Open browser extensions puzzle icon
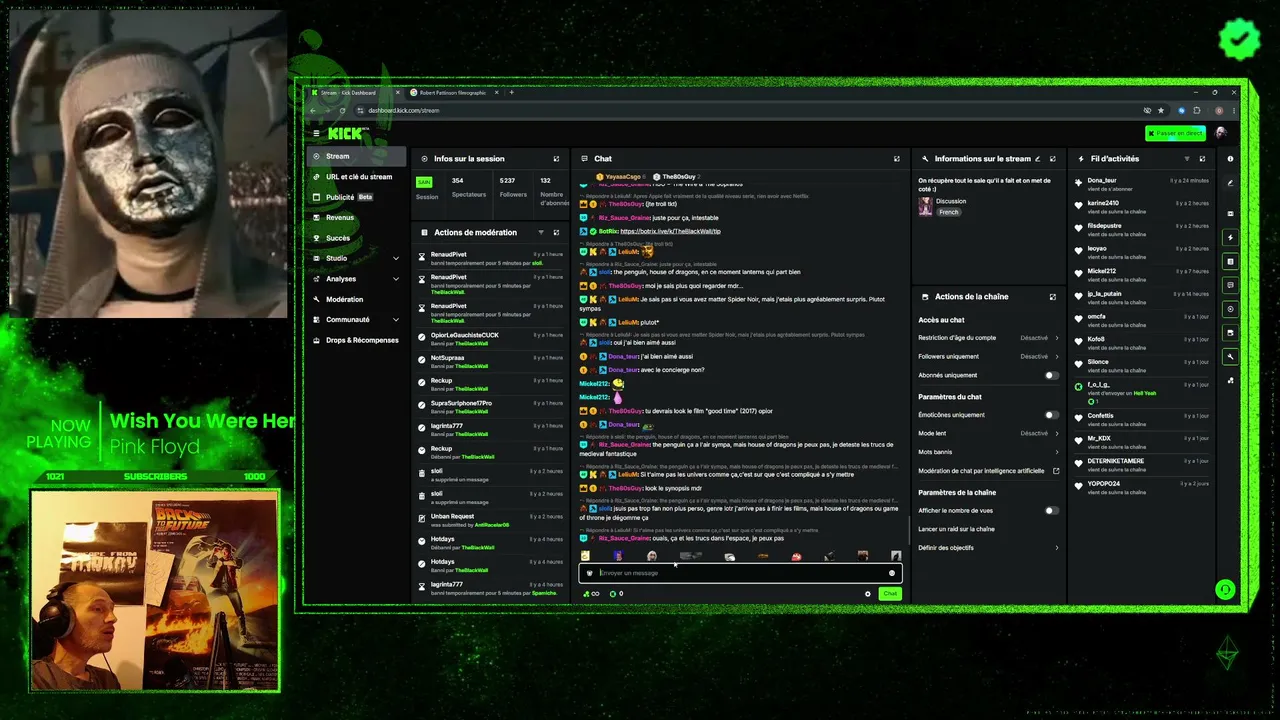Screen dimensions: 1280x720 tap(1197, 110)
